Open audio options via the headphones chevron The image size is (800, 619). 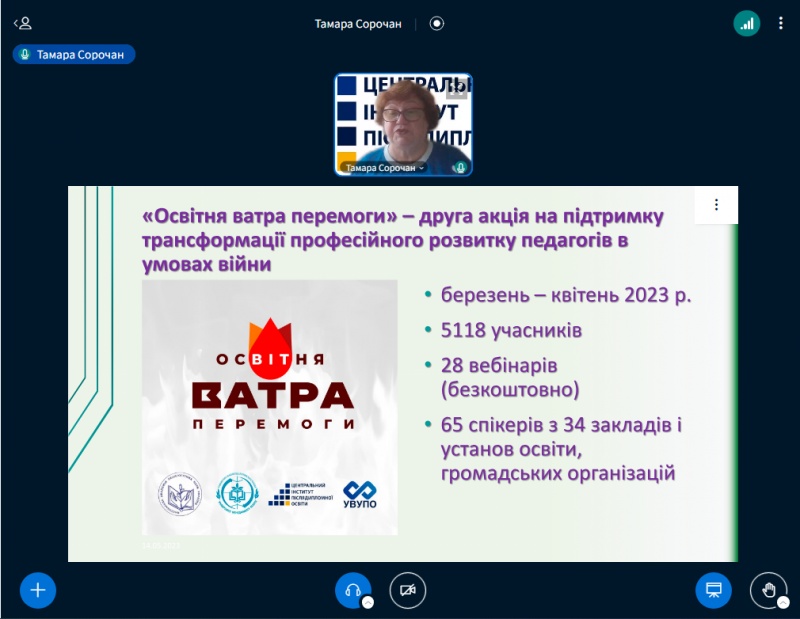tap(369, 603)
